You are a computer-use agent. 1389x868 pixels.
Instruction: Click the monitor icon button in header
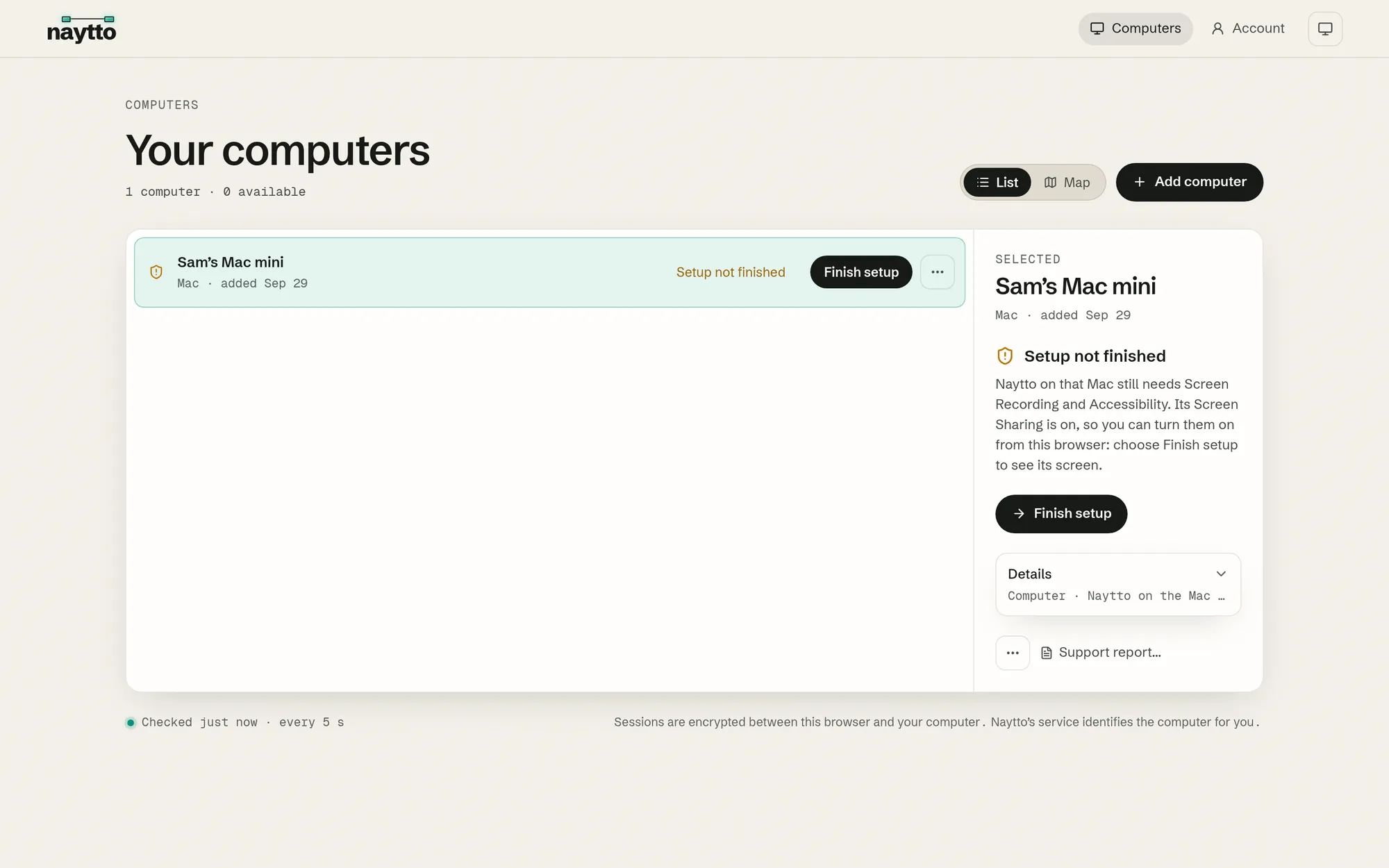pos(1325,28)
